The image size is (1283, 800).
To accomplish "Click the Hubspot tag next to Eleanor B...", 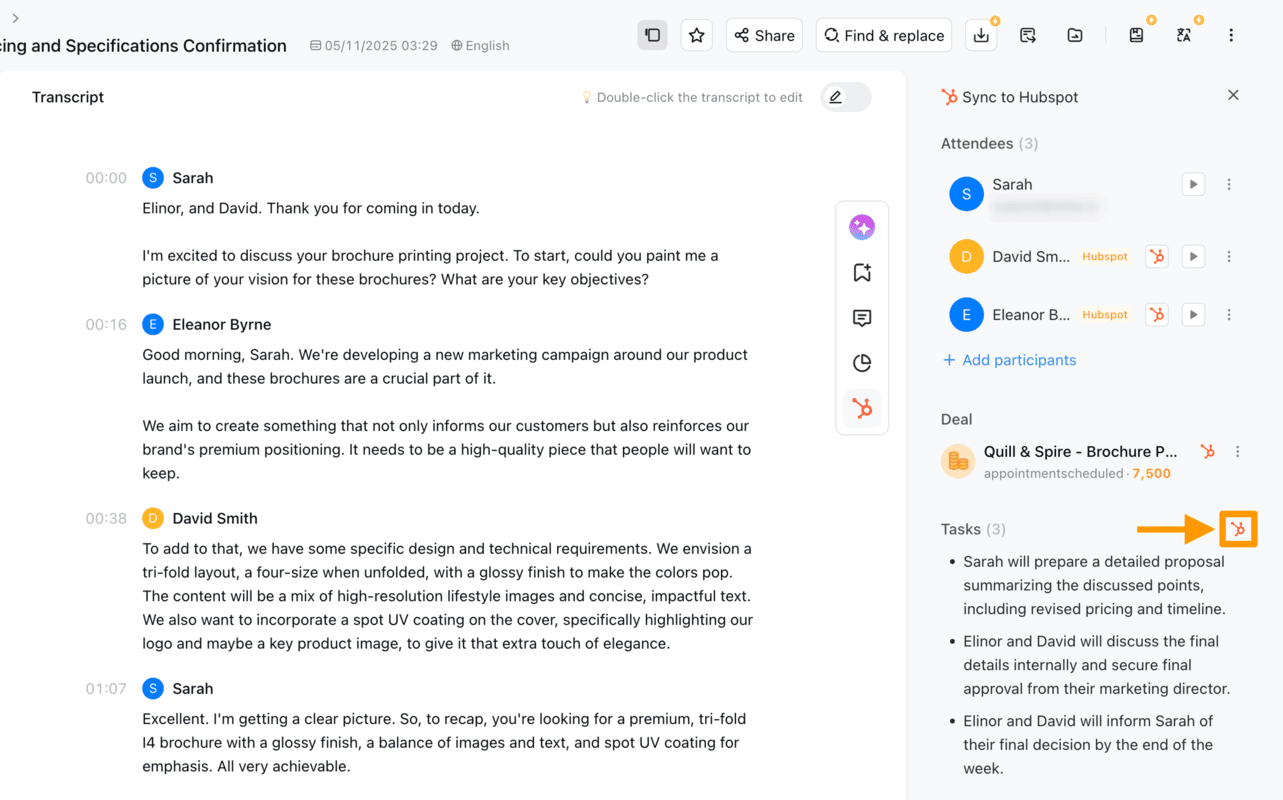I will pyautogui.click(x=1105, y=314).
